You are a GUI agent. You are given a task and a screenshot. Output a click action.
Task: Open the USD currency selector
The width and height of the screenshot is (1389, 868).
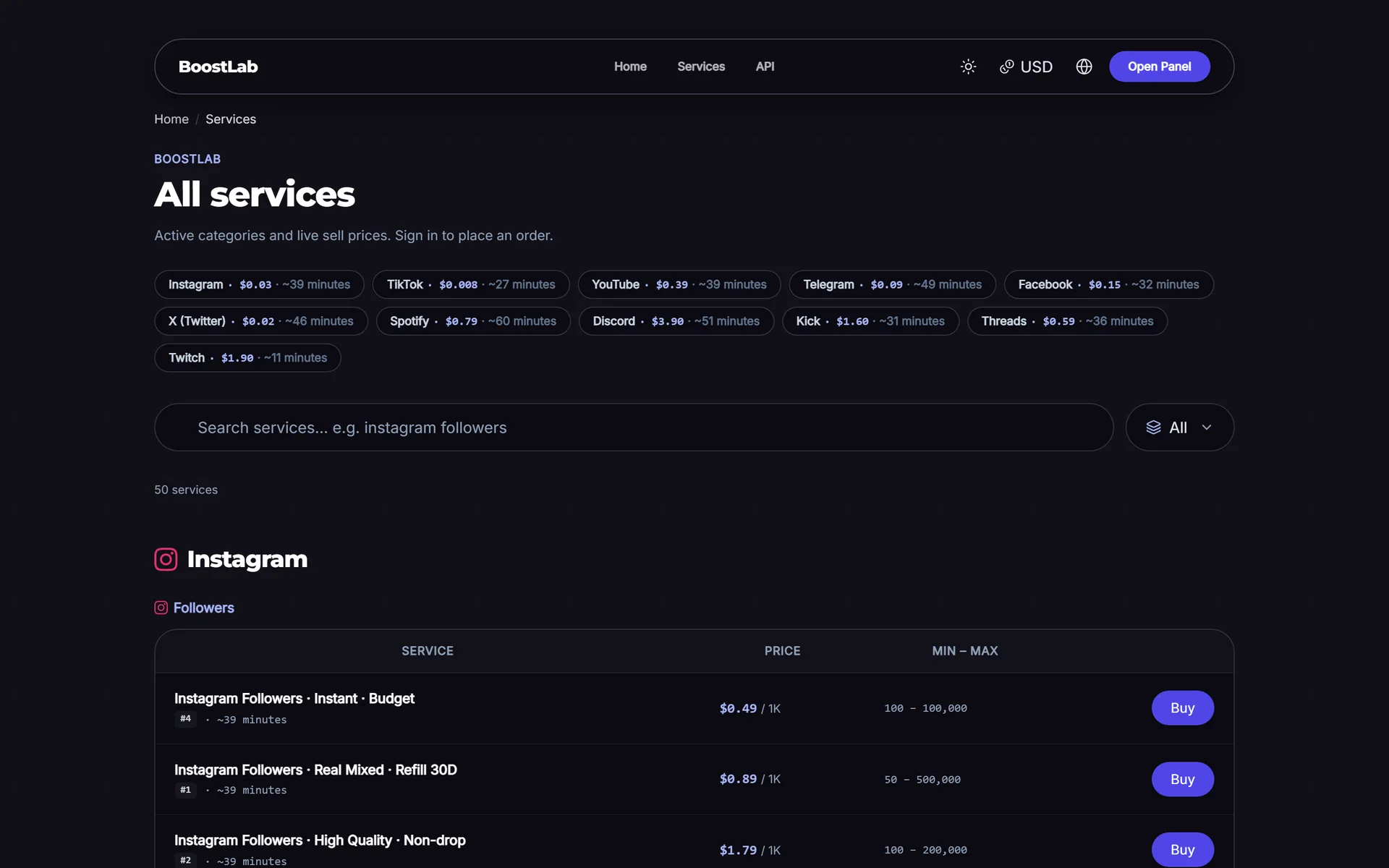pyautogui.click(x=1026, y=67)
